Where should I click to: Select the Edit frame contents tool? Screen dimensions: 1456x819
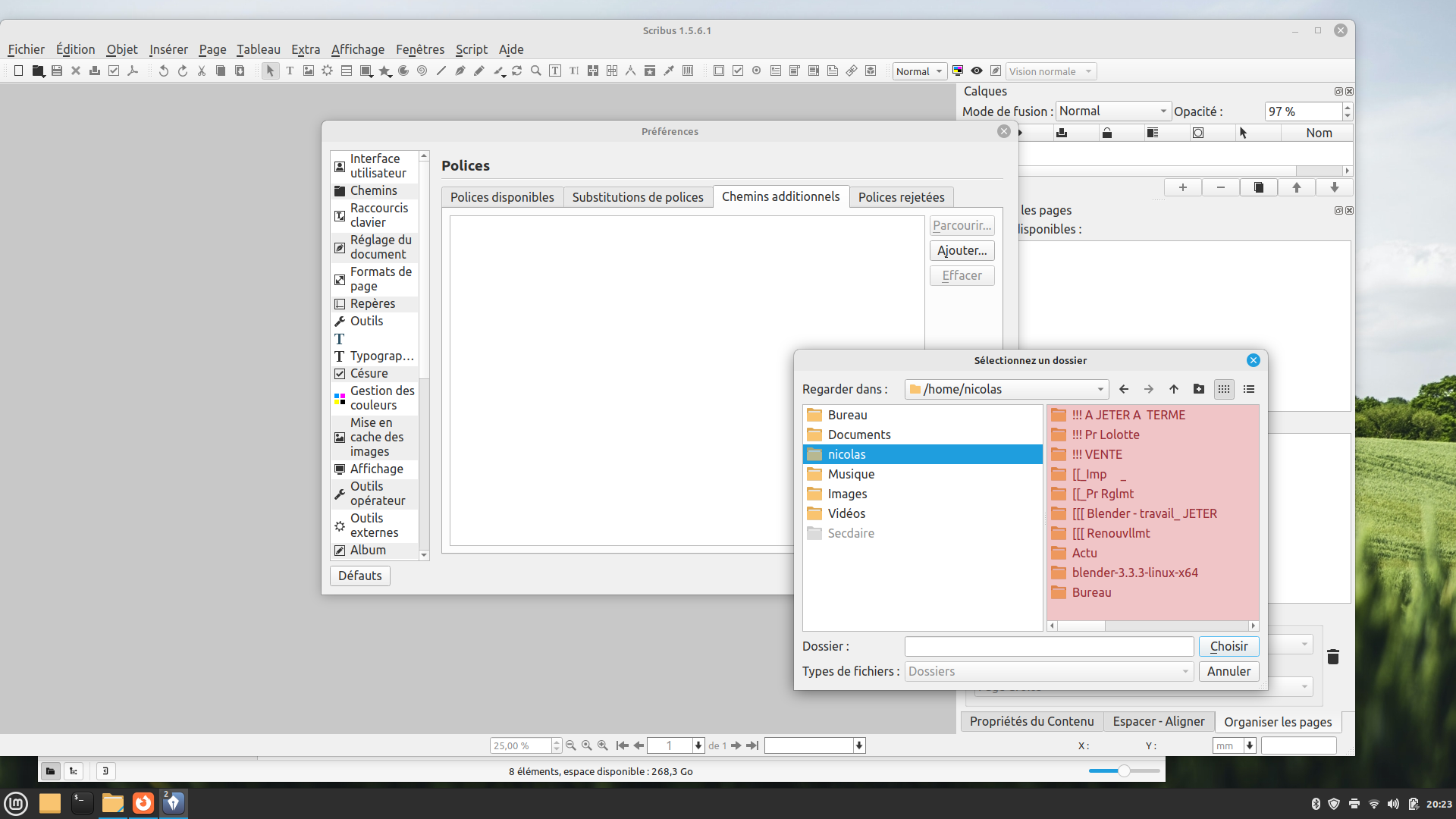pyautogui.click(x=555, y=71)
